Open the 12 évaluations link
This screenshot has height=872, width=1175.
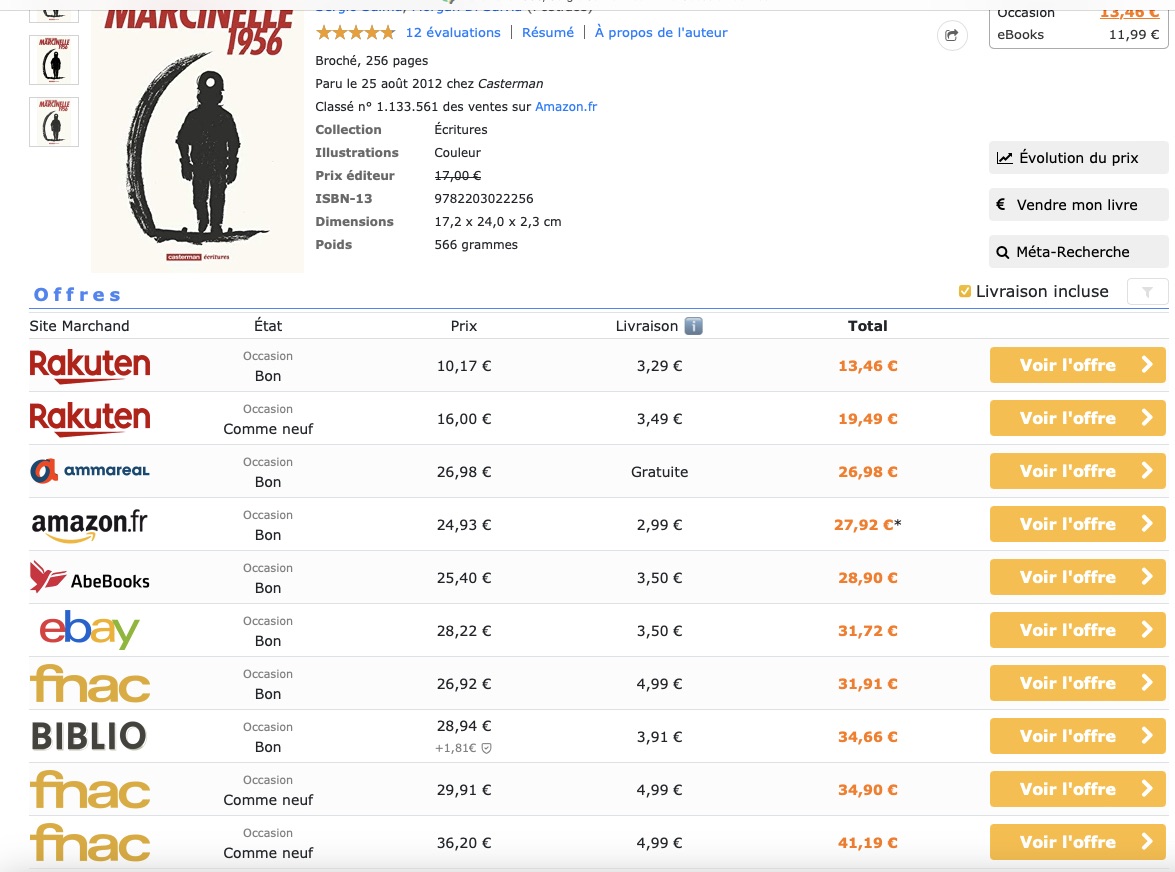[453, 33]
